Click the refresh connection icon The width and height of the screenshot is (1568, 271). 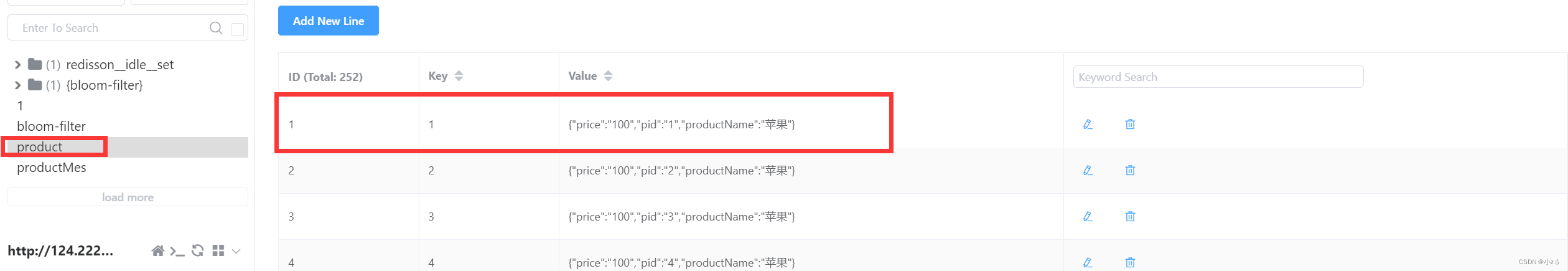pyautogui.click(x=198, y=251)
